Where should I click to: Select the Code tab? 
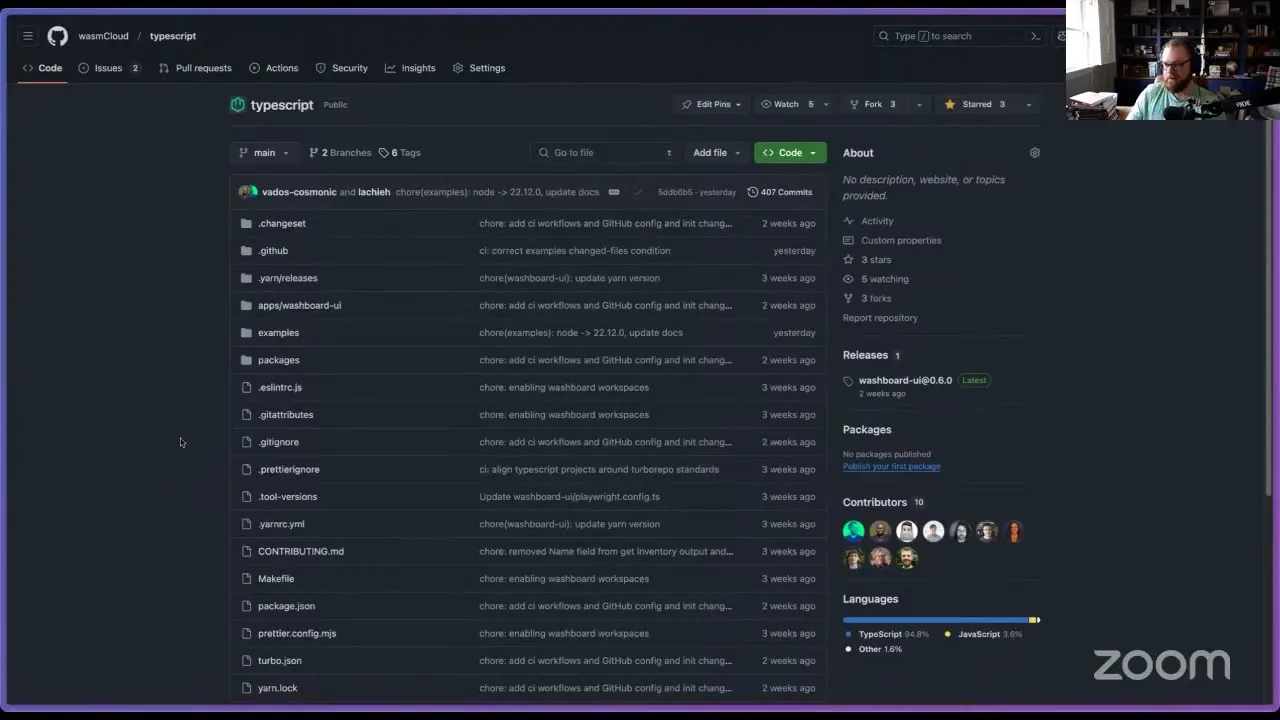pyautogui.click(x=43, y=68)
